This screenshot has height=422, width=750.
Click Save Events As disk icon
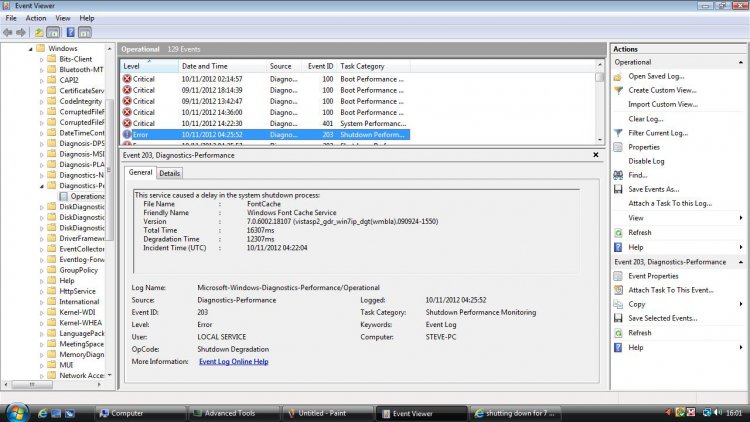point(618,189)
